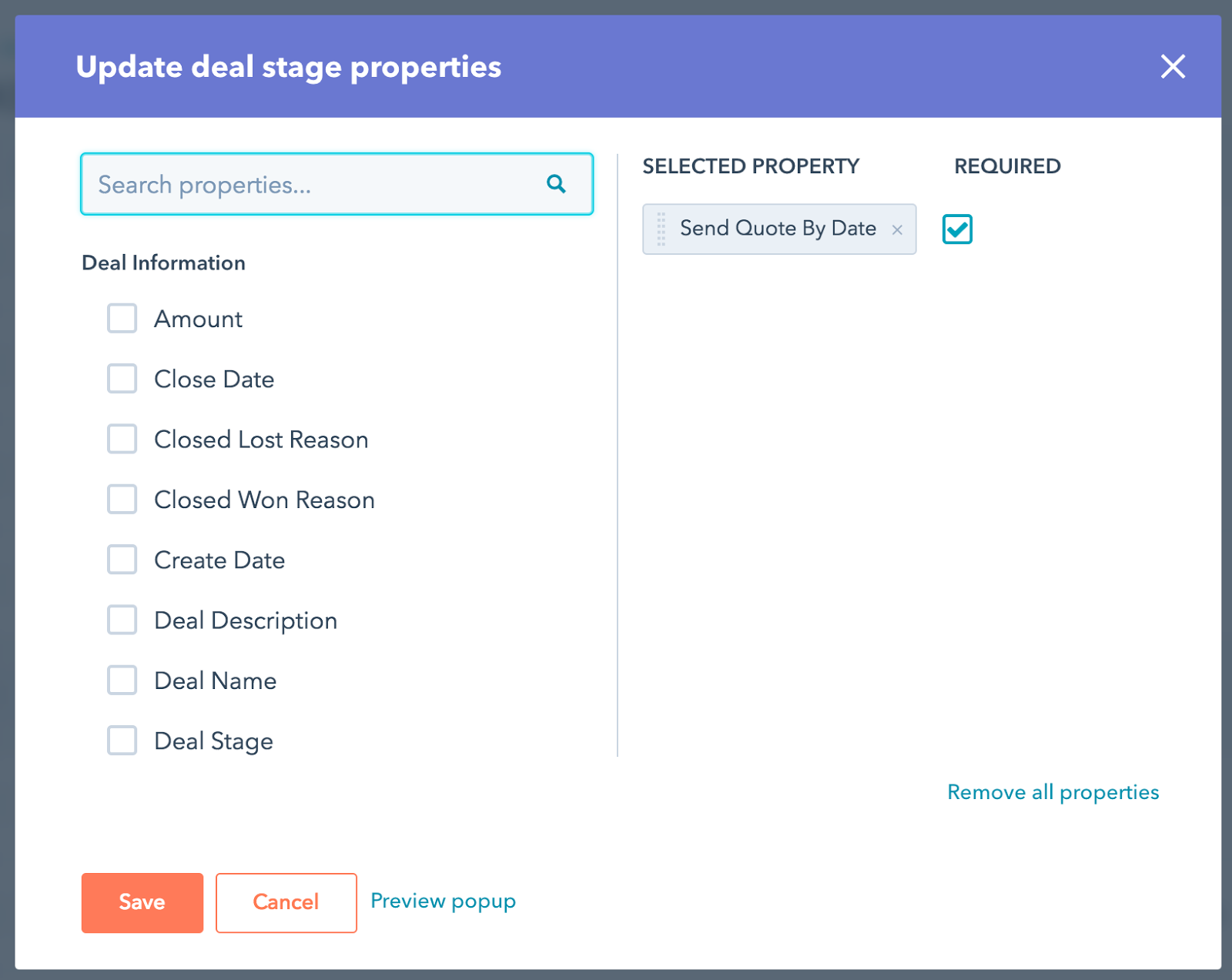Image resolution: width=1232 pixels, height=980 pixels.
Task: Select the Create Date checkbox
Action: click(122, 559)
